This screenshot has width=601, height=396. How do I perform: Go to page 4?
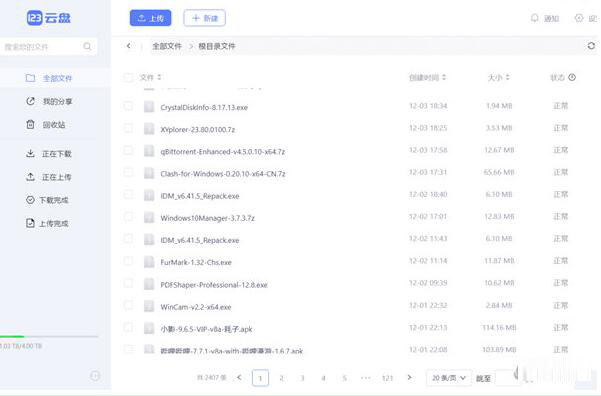[x=323, y=378]
